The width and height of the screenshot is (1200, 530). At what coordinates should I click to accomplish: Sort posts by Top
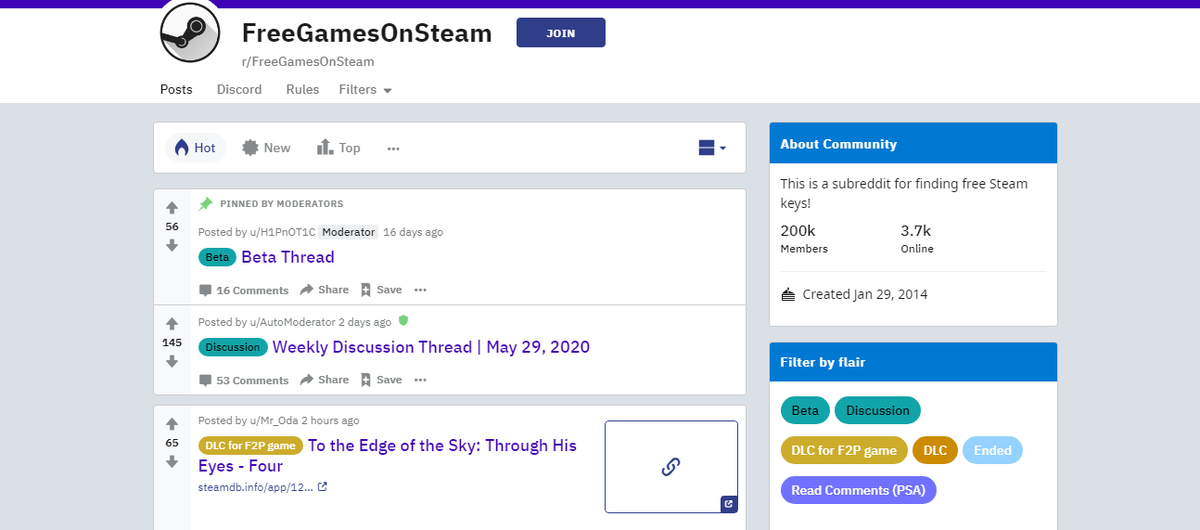(338, 148)
